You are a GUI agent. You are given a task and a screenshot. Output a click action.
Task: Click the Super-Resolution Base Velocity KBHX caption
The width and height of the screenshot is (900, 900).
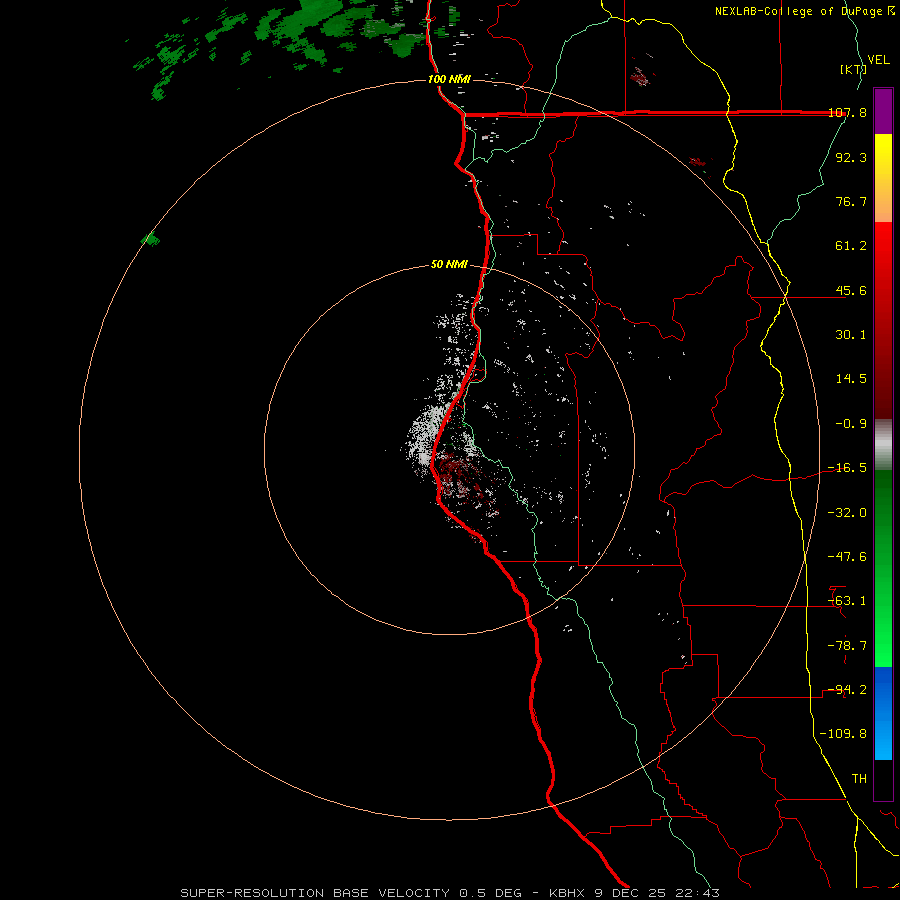pos(450,893)
